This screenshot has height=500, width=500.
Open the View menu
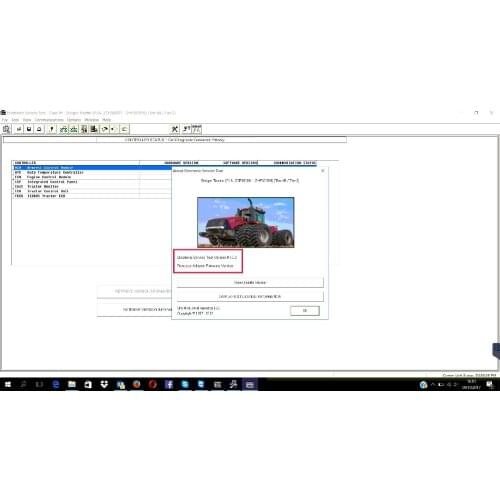coord(27,120)
